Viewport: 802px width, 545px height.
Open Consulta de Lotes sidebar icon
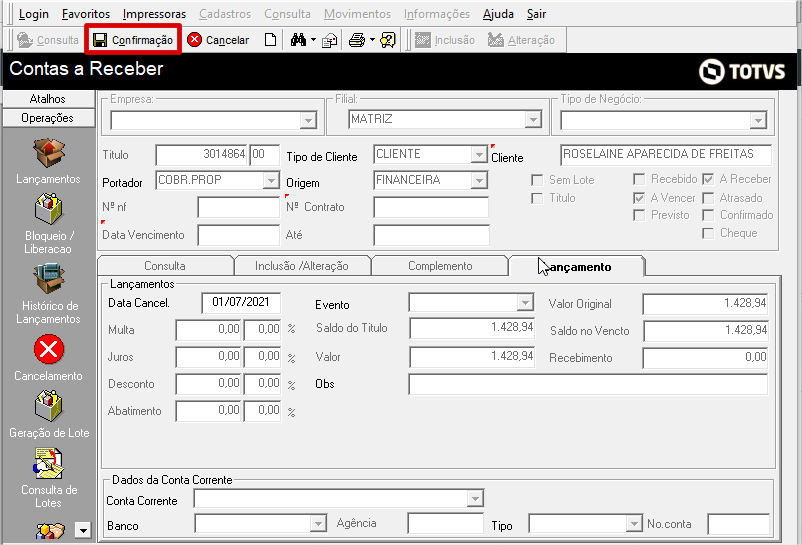(49, 463)
